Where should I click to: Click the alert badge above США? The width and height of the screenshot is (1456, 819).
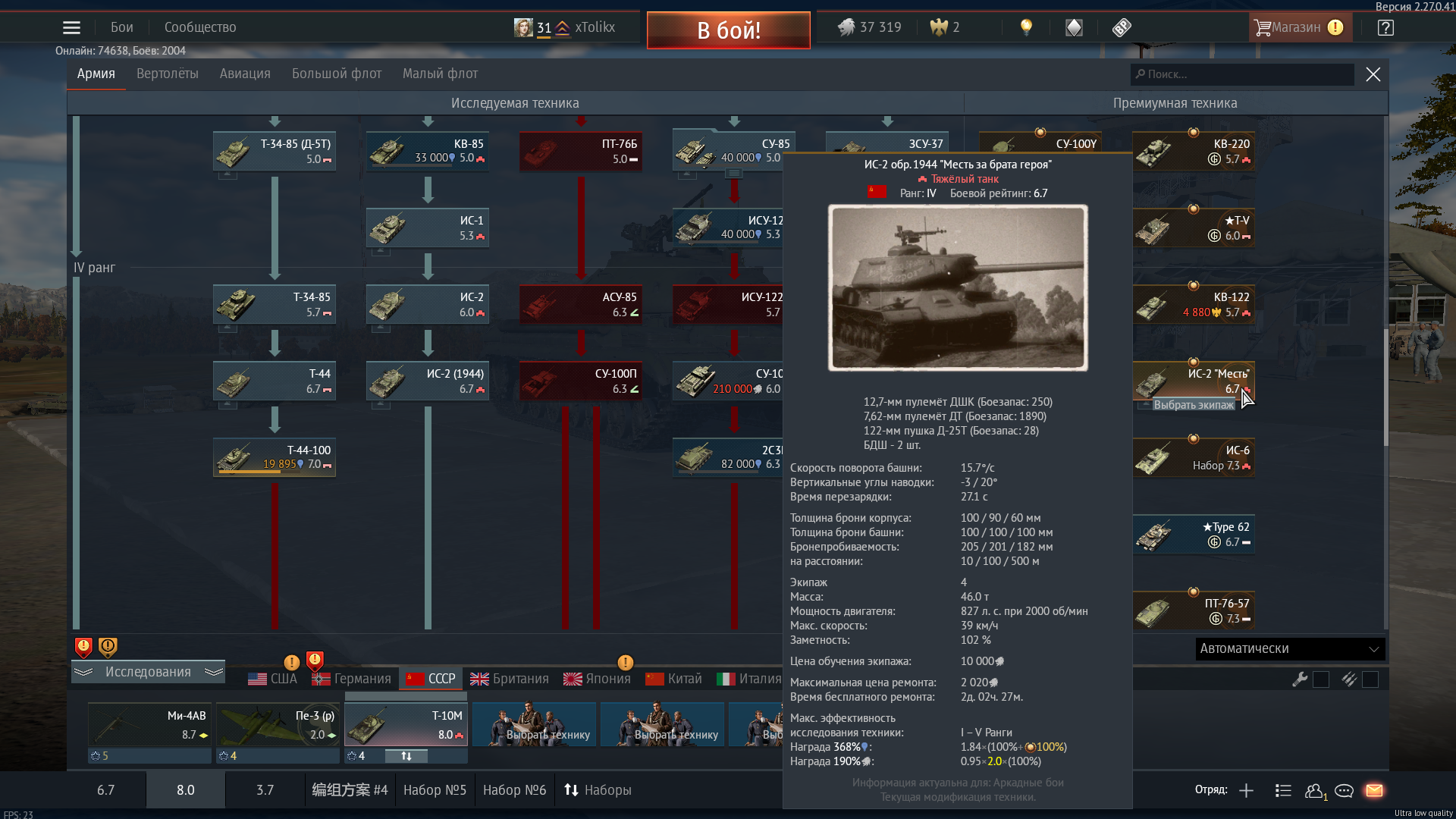(291, 662)
